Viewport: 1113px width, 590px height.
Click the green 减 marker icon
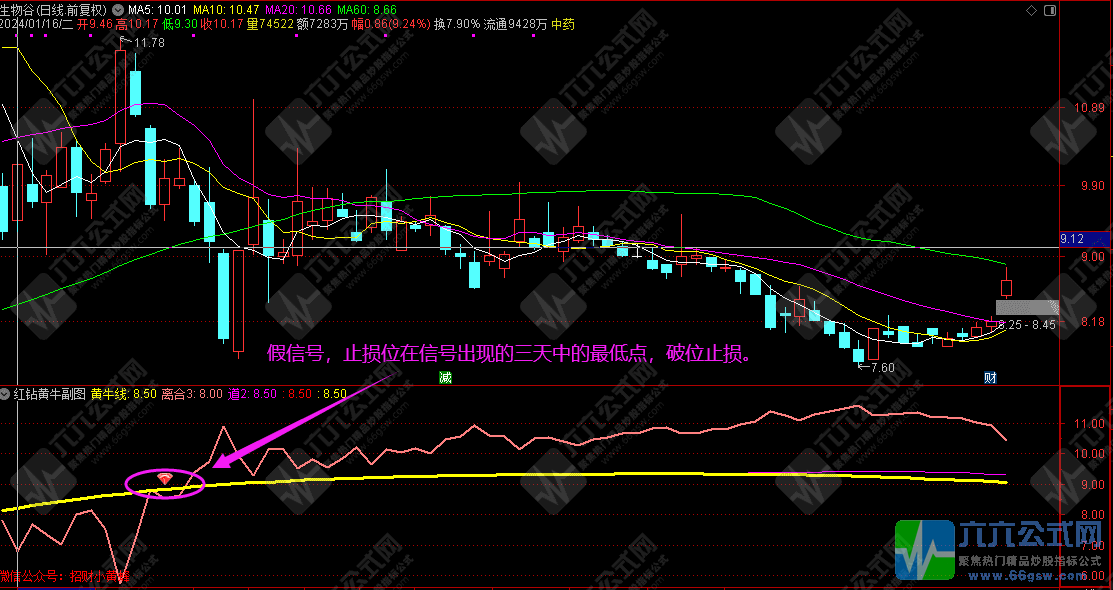[445, 377]
